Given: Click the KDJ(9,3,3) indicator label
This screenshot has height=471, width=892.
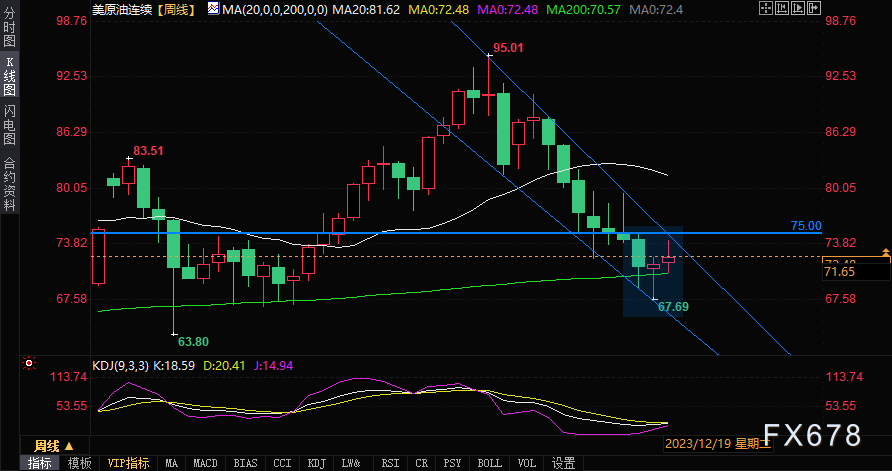Looking at the screenshot, I should pos(121,366).
